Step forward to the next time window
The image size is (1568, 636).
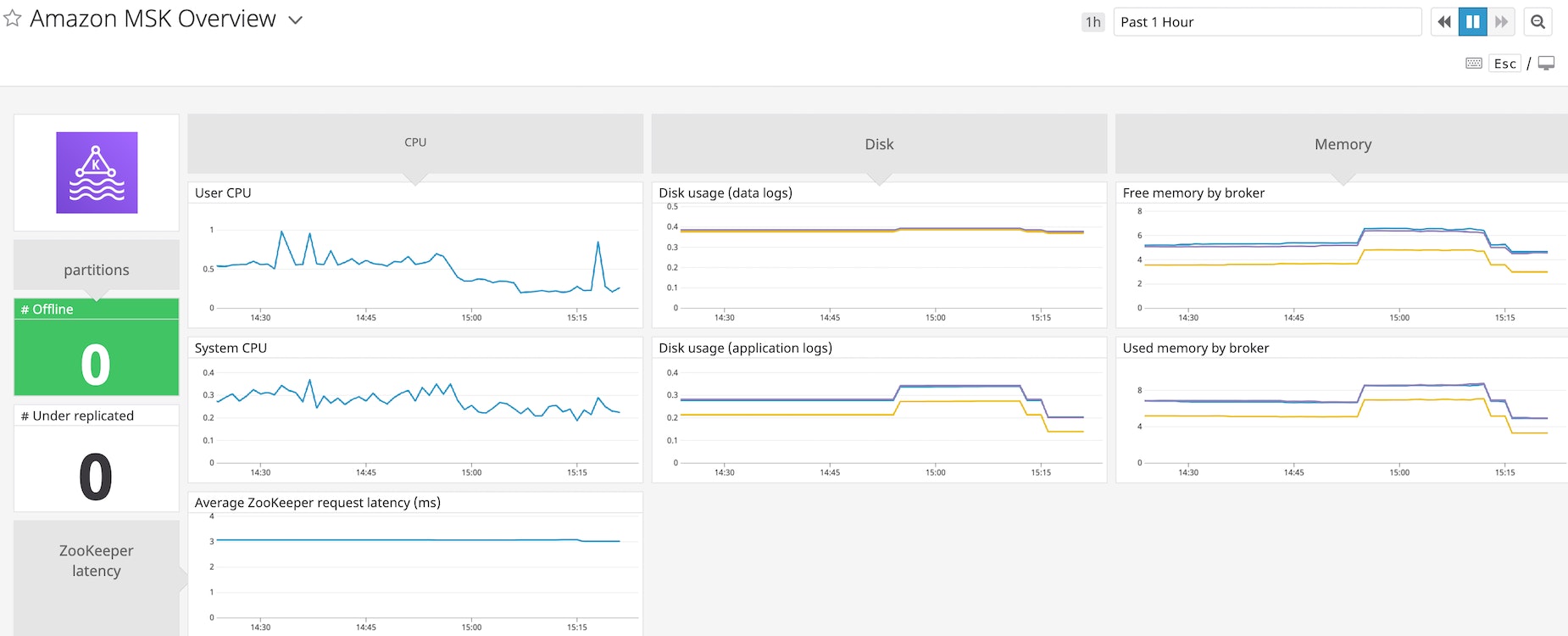click(x=1501, y=22)
